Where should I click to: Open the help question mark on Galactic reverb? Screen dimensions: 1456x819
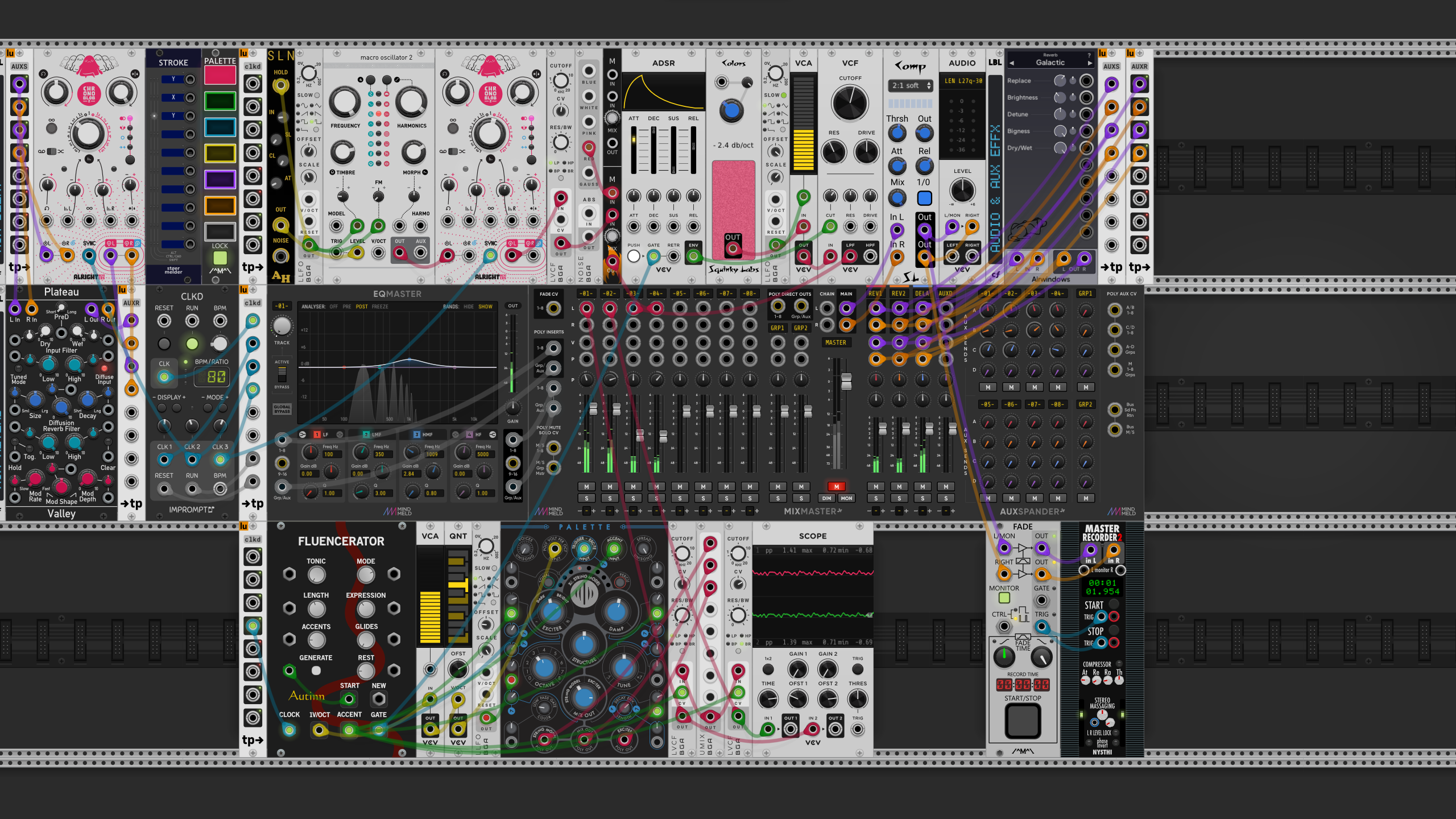coord(1089,55)
